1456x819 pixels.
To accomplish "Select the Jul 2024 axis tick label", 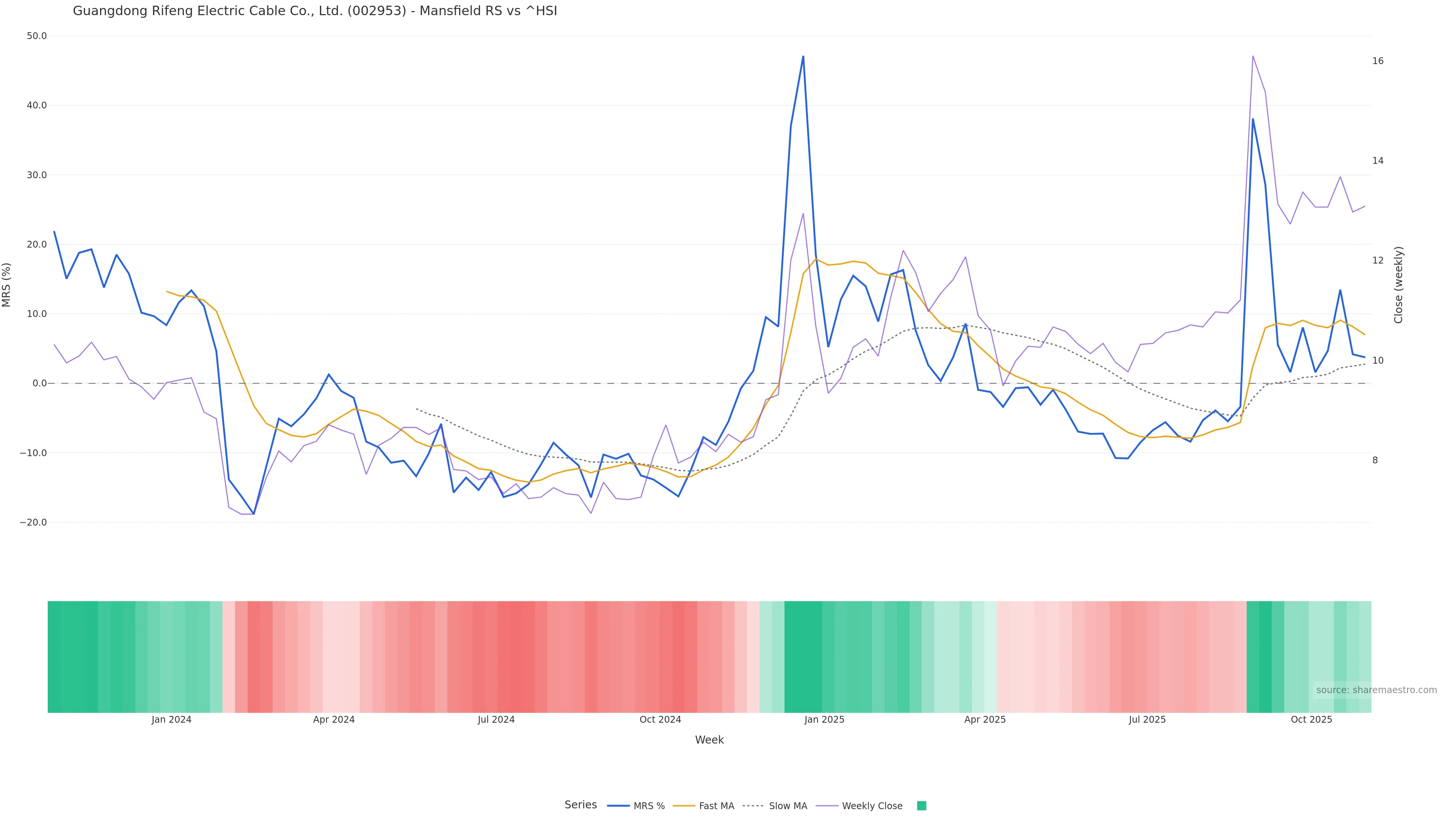I will tap(496, 720).
